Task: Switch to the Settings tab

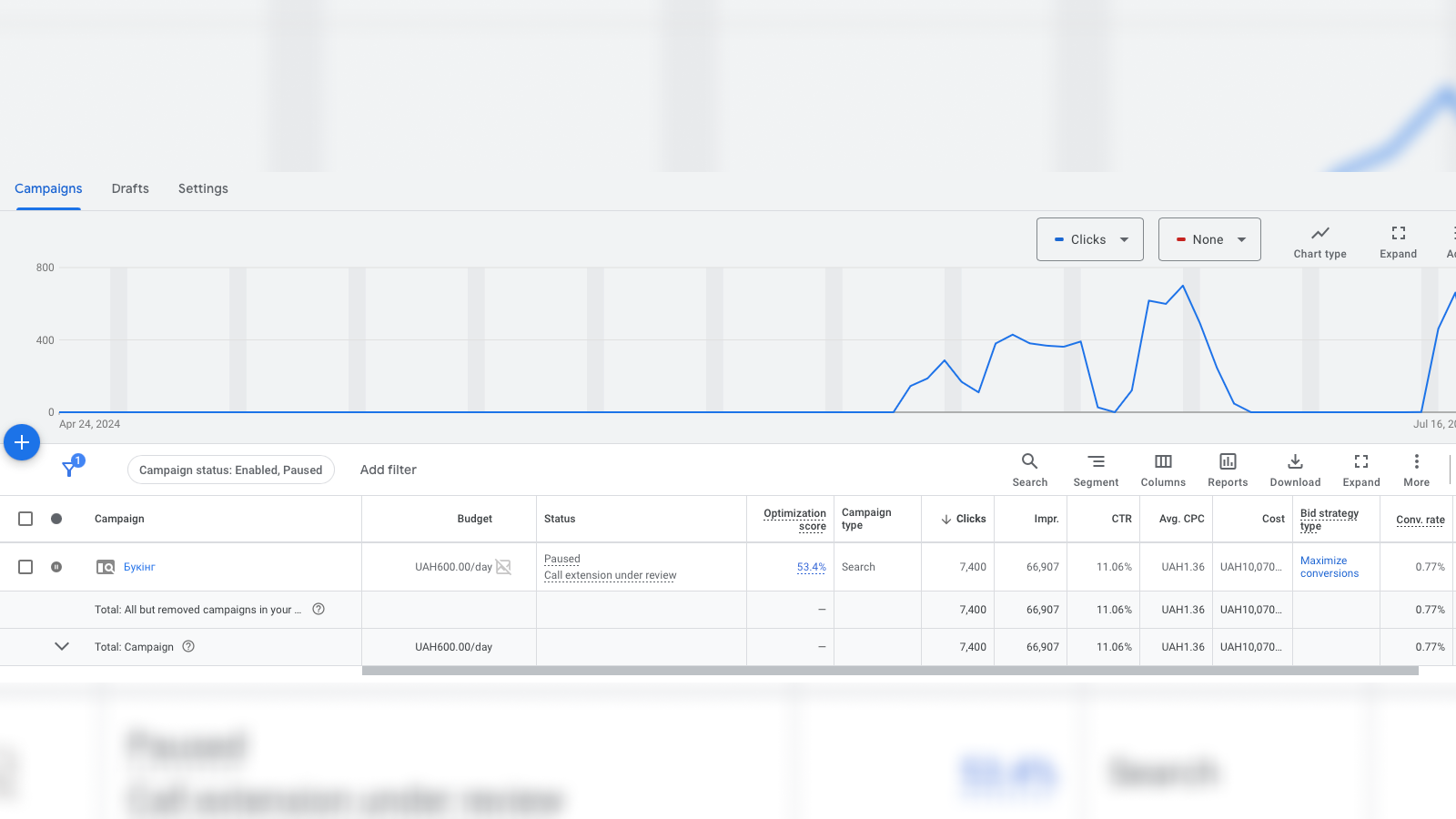Action: point(203,188)
